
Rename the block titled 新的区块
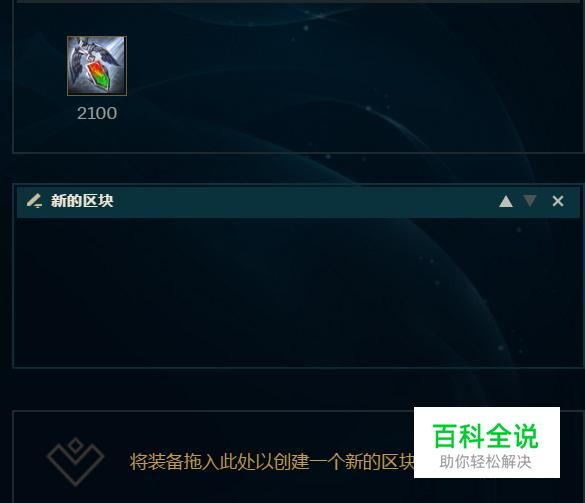click(x=82, y=201)
